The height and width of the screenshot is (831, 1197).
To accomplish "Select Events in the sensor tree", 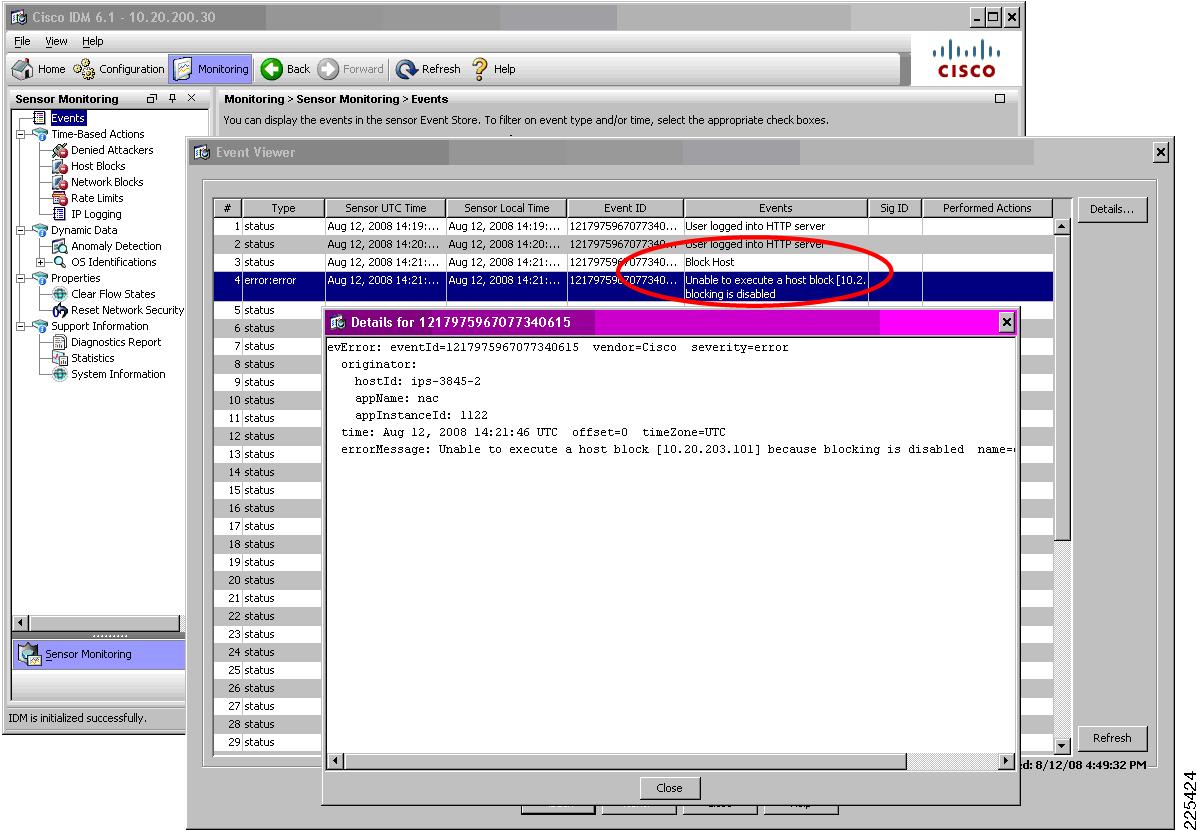I will click(x=68, y=118).
